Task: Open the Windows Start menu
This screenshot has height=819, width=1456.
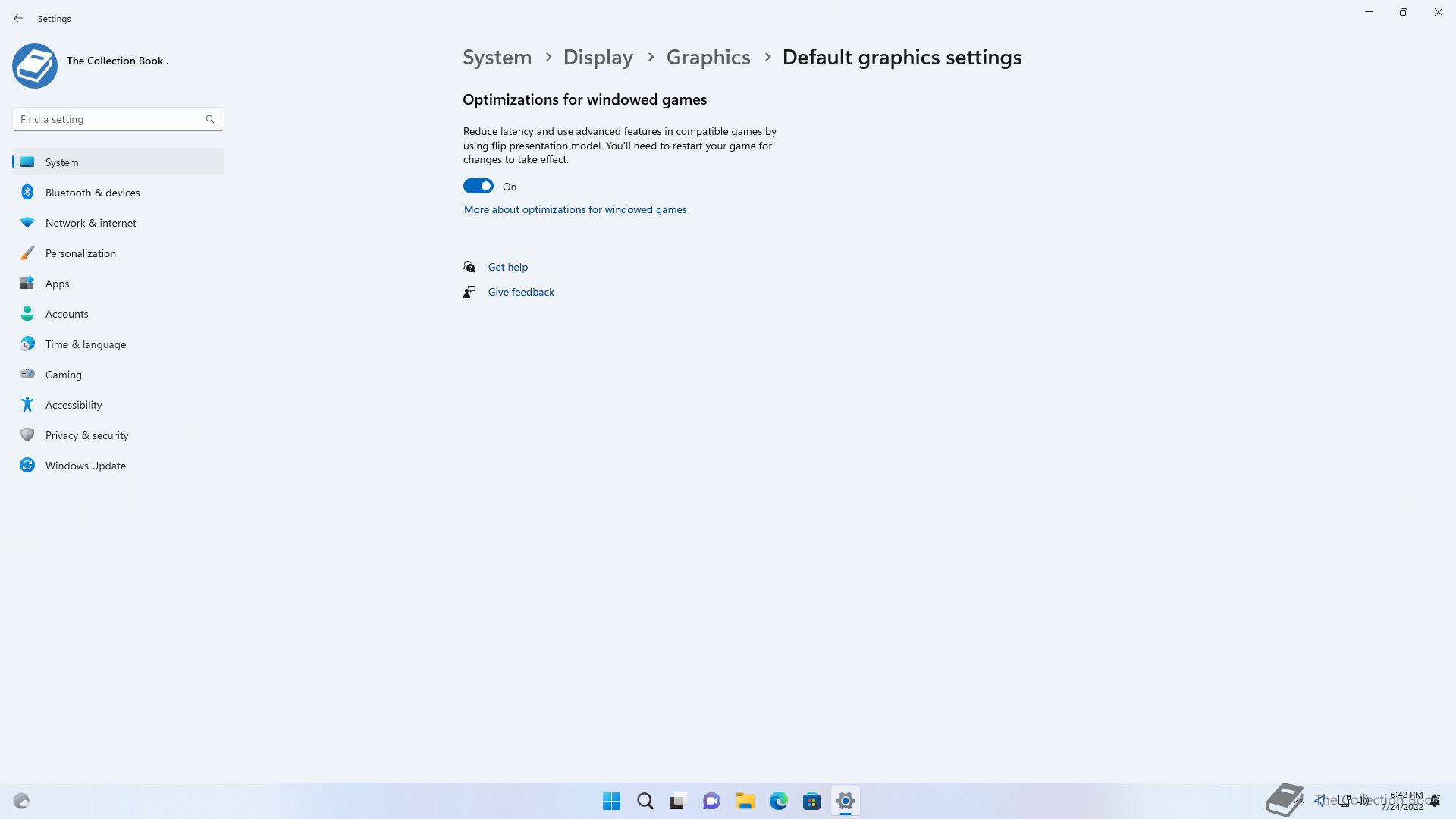Action: pyautogui.click(x=611, y=801)
